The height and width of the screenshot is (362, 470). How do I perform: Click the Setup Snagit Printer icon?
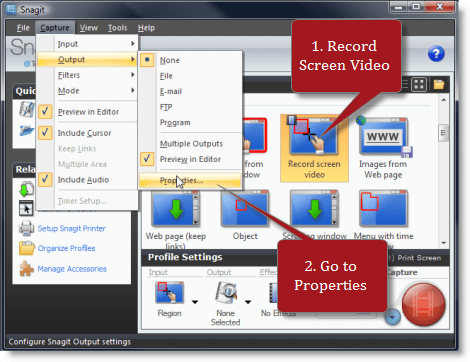[26, 229]
